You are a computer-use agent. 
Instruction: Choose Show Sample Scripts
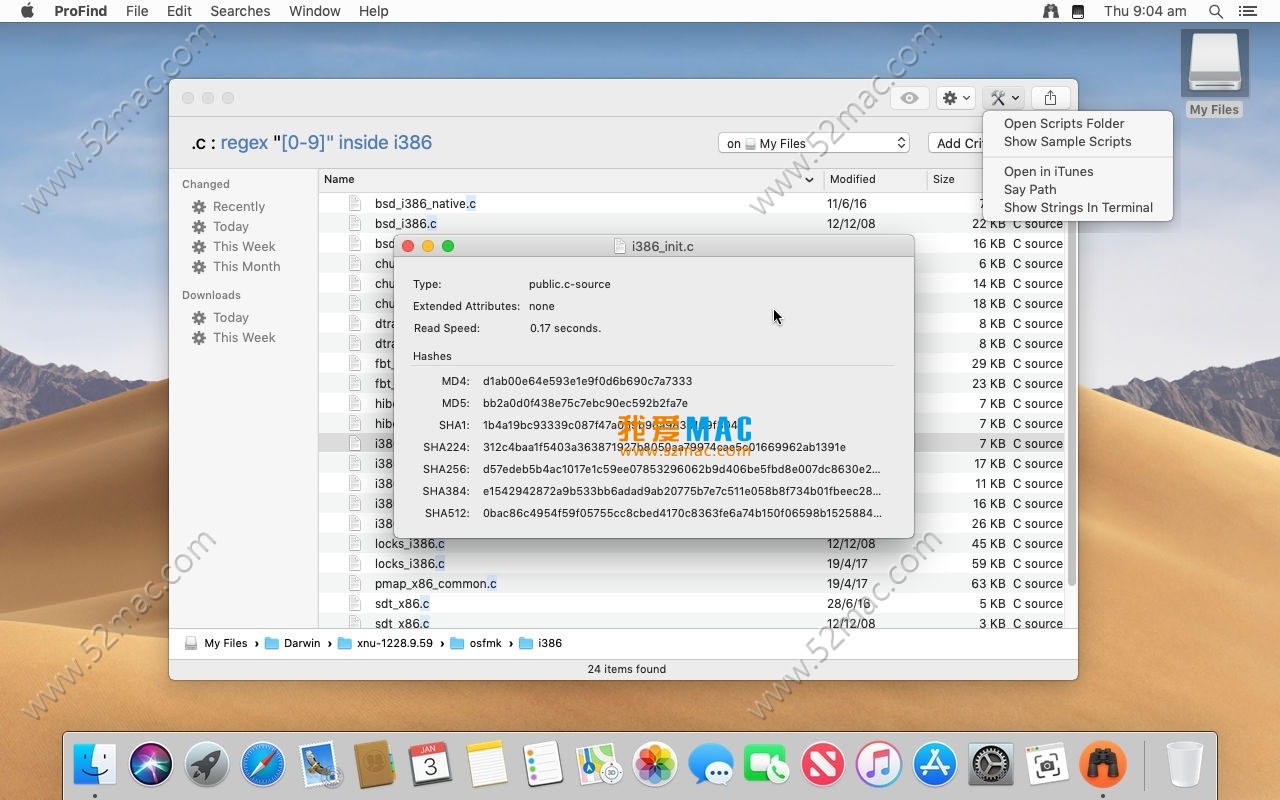coord(1068,141)
